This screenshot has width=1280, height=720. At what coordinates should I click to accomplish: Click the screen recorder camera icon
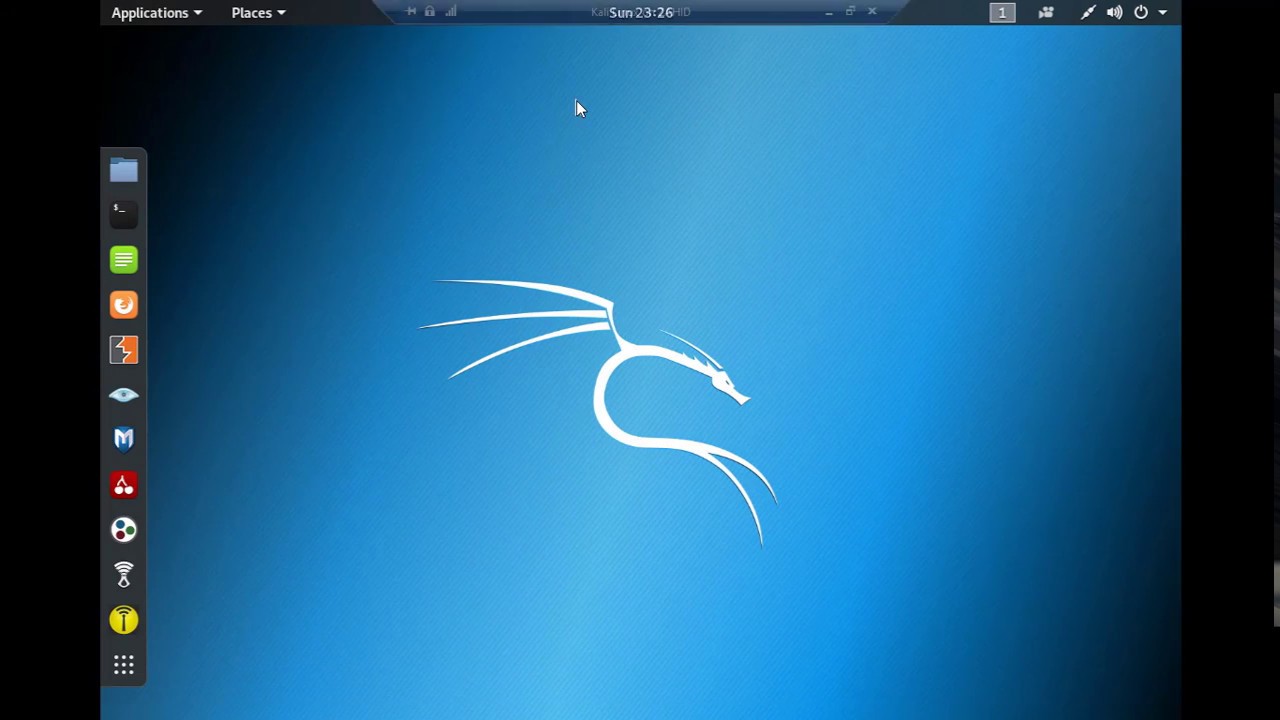(1046, 12)
